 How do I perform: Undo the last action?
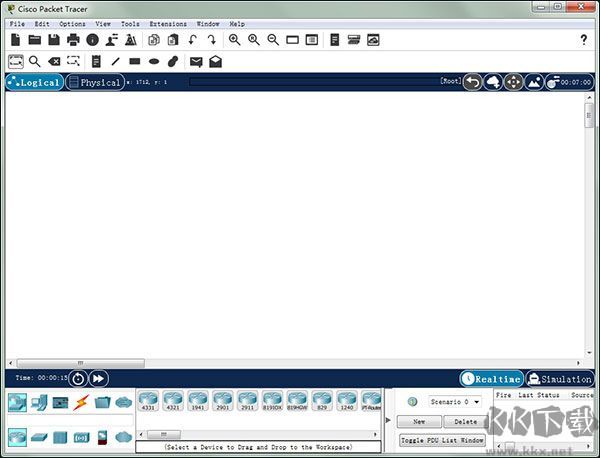click(192, 40)
